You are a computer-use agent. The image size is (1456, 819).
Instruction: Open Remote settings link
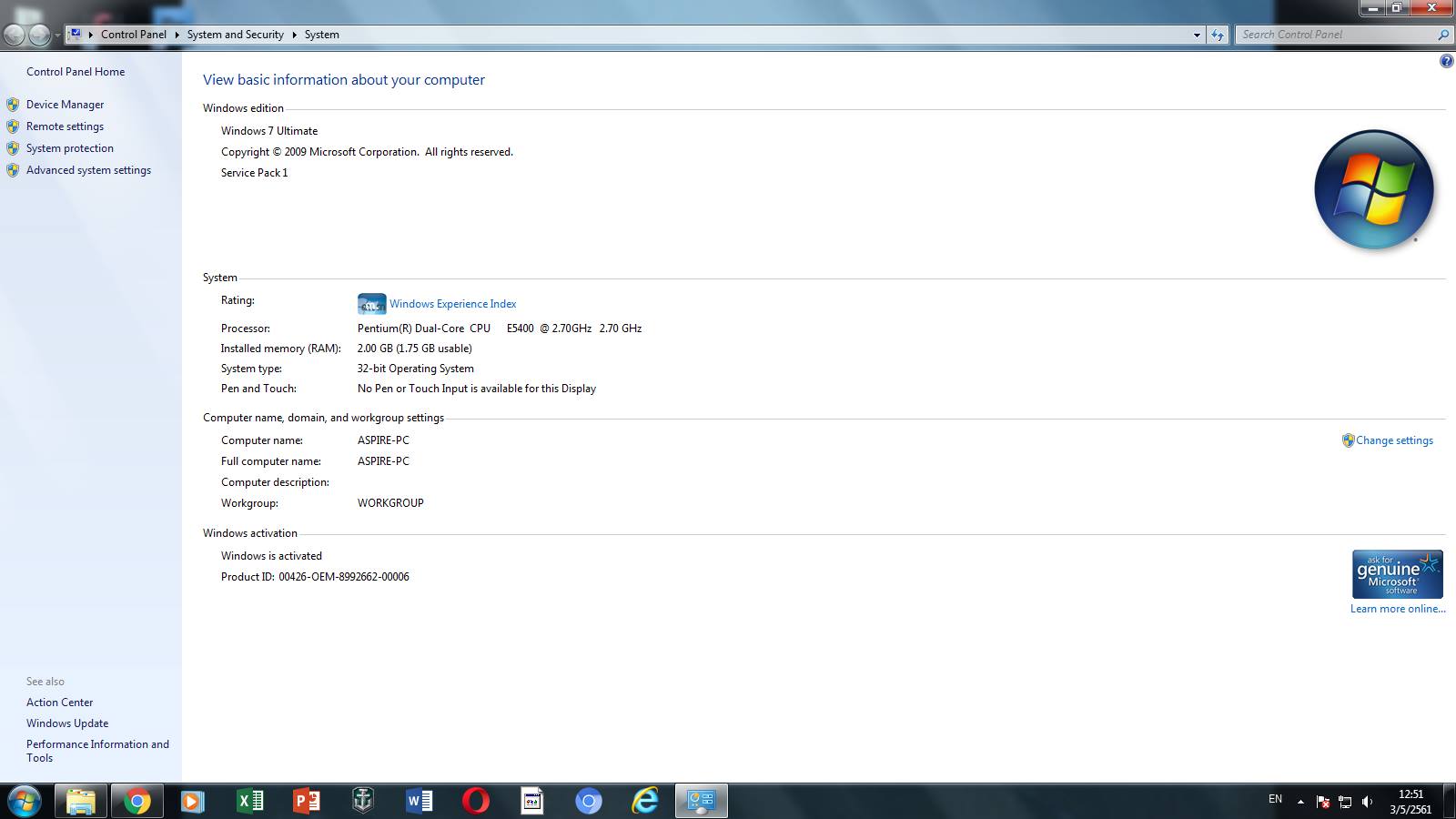(x=65, y=126)
